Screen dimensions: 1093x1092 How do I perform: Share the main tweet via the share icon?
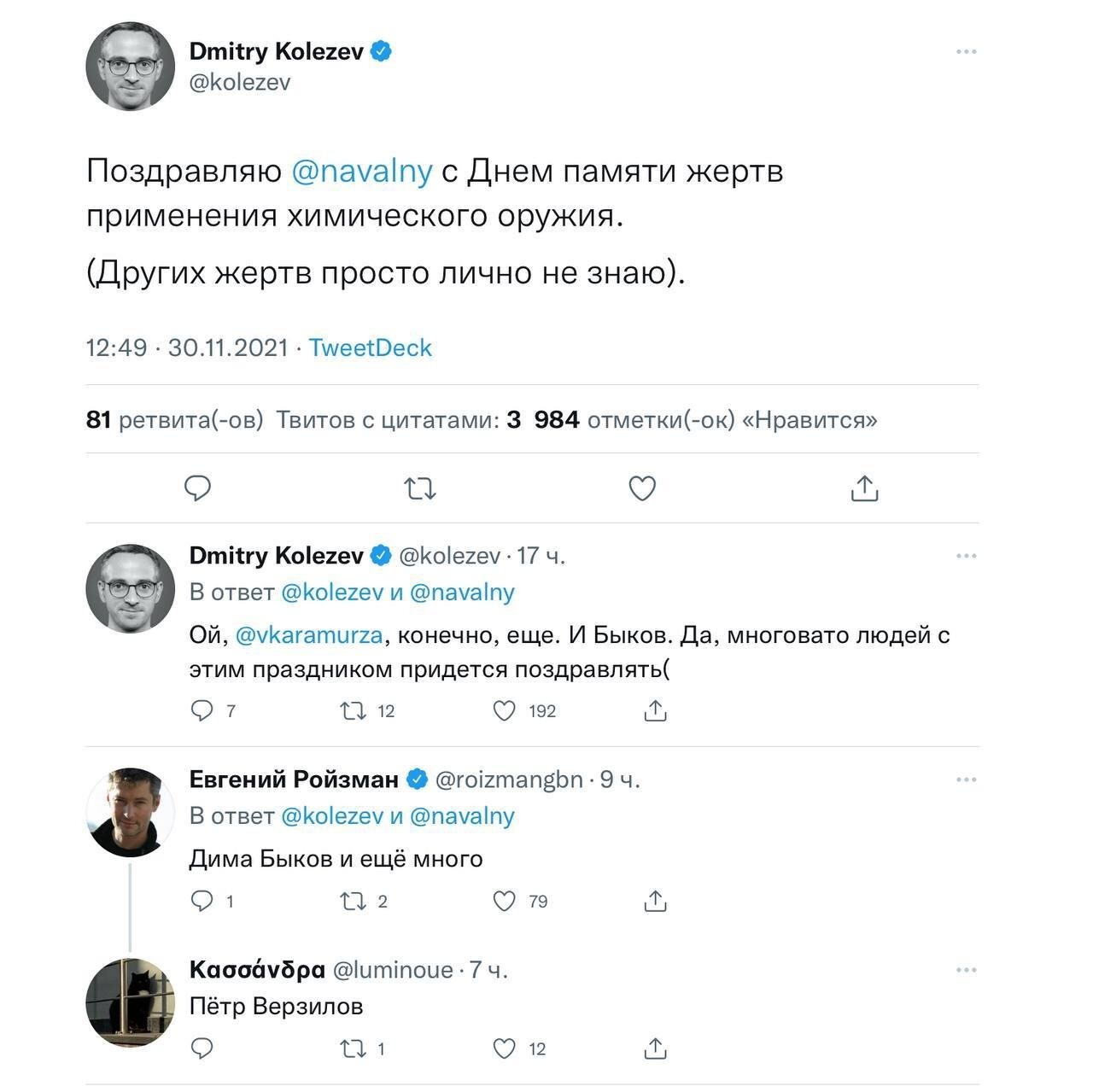[x=864, y=488]
